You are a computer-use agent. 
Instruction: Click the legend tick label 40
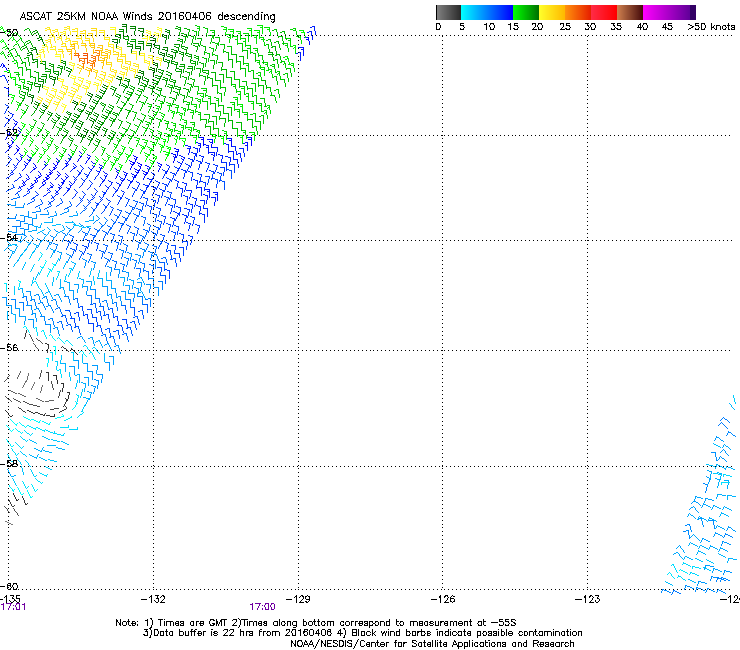click(x=642, y=27)
